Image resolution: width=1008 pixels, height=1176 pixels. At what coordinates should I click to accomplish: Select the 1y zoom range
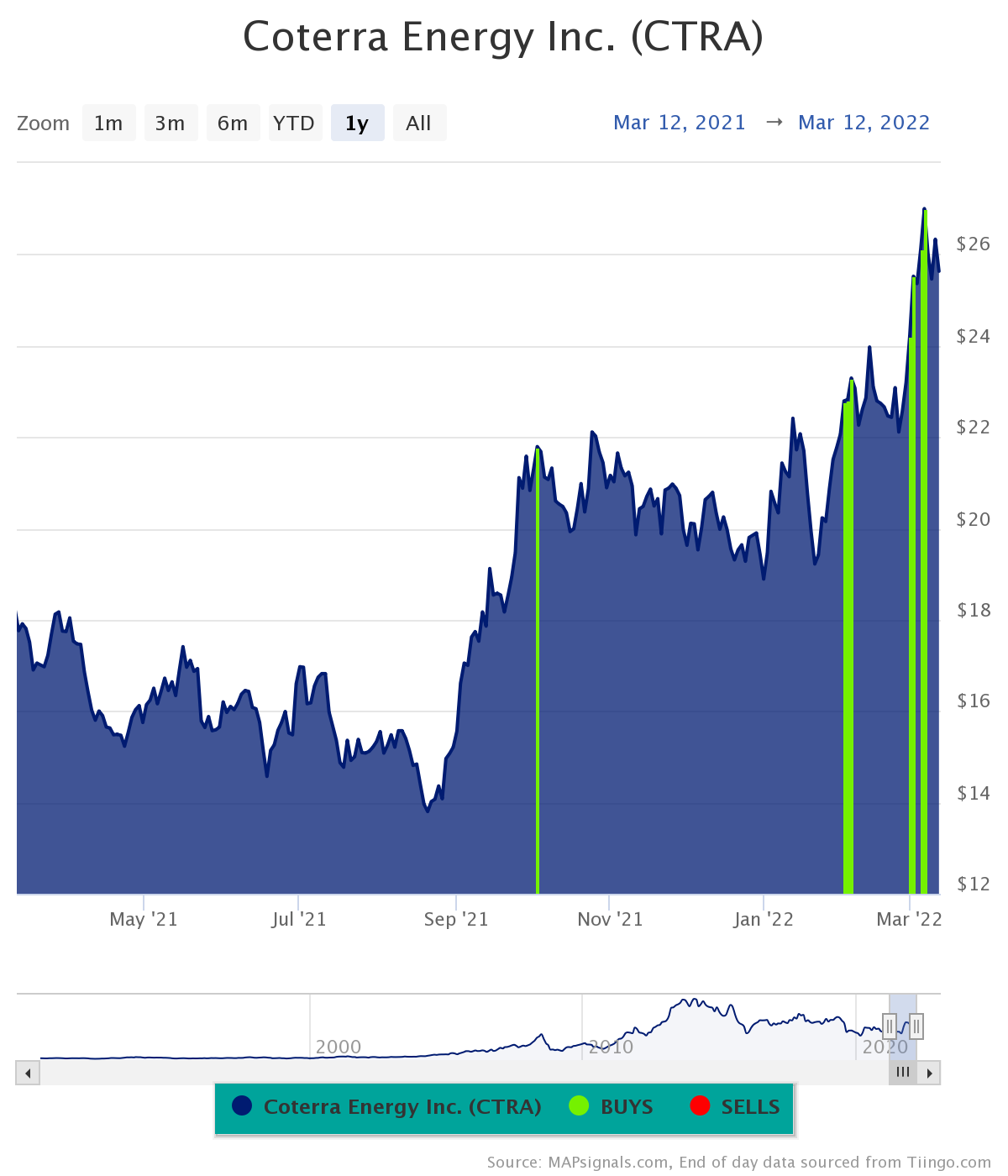[357, 123]
